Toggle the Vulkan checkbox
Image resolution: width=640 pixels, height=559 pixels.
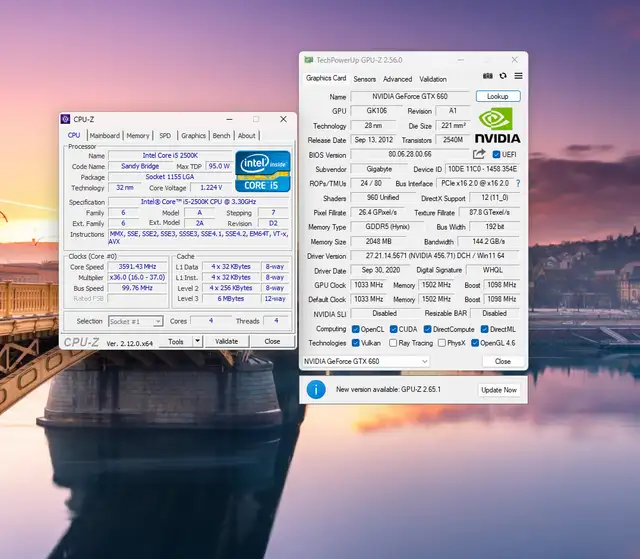tap(356, 343)
